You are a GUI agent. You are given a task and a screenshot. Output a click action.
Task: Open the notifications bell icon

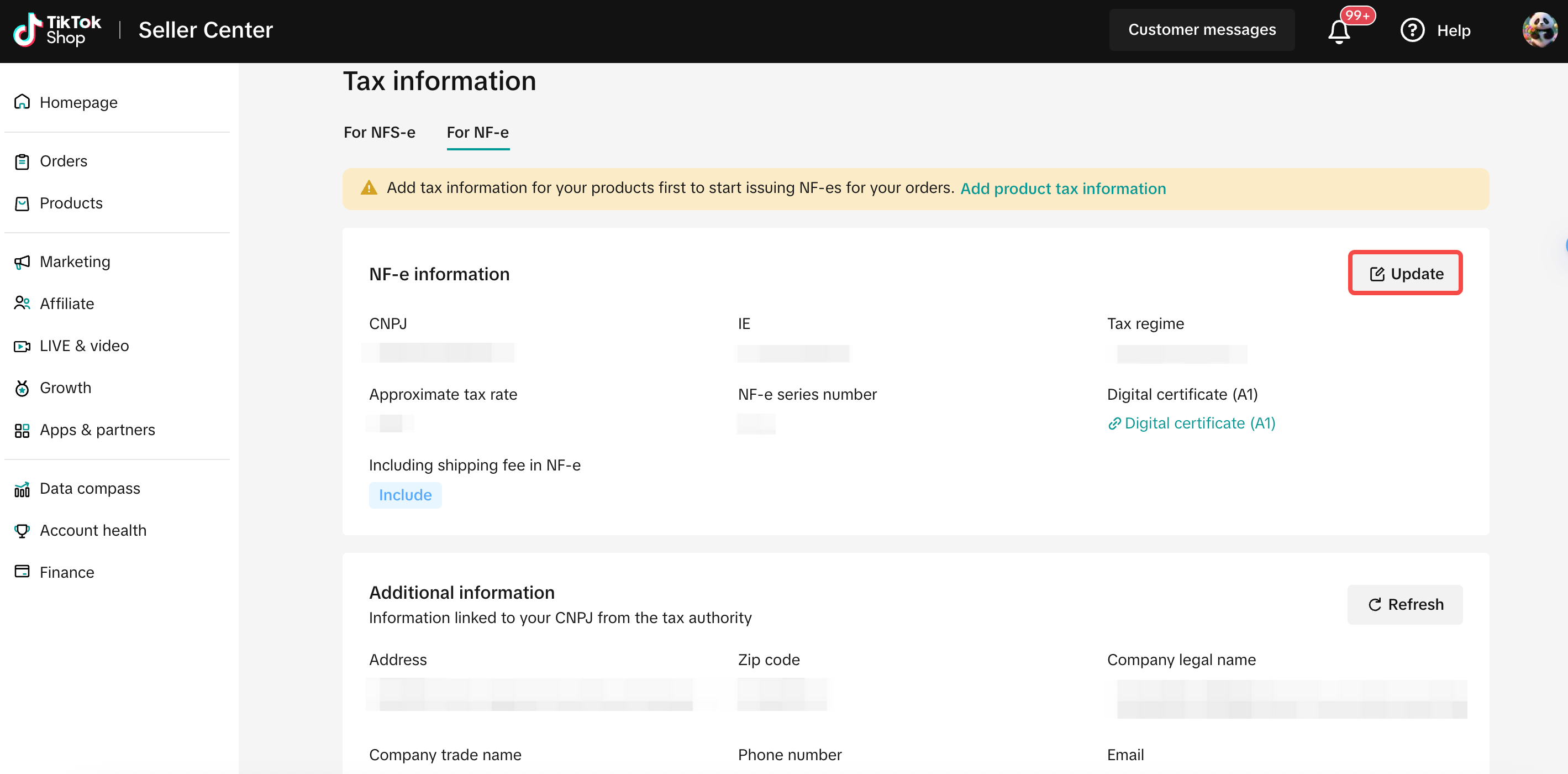pos(1339,31)
